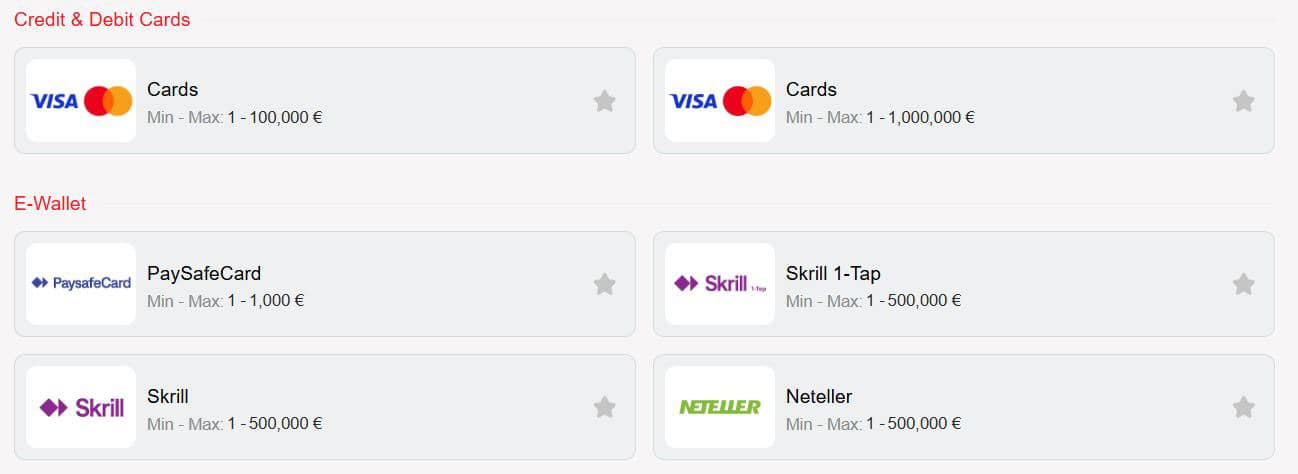The width and height of the screenshot is (1298, 474).
Task: Click the PaysafeCard logo
Action: [81, 284]
